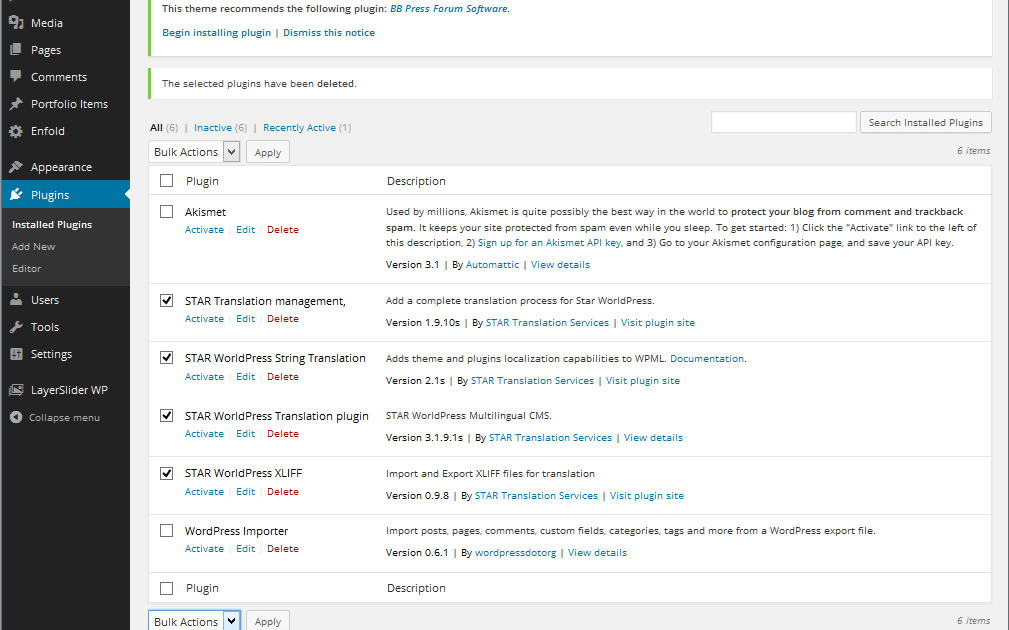
Task: Open Installed Plugins submenu item
Action: click(x=52, y=225)
